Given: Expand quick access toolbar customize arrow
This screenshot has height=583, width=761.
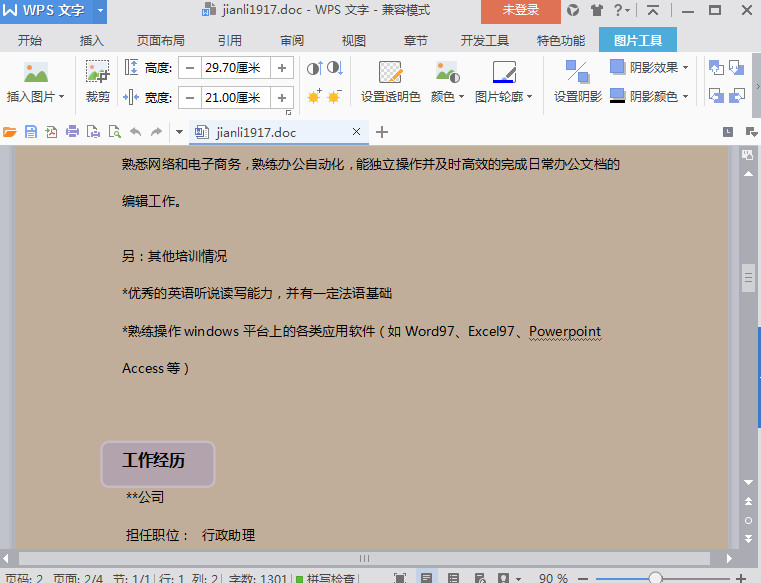Looking at the screenshot, I should [179, 132].
